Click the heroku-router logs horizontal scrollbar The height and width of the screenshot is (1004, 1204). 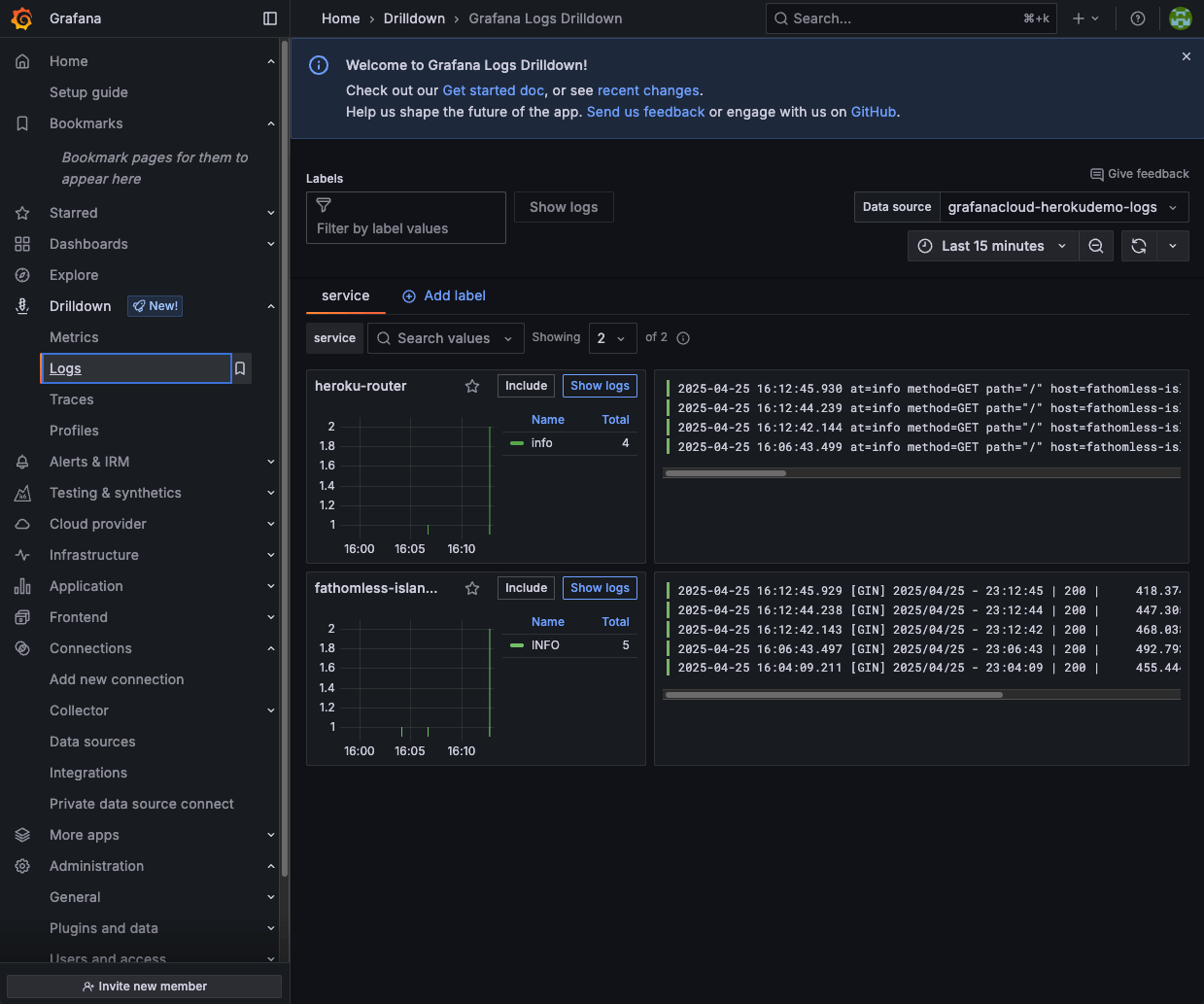point(725,473)
